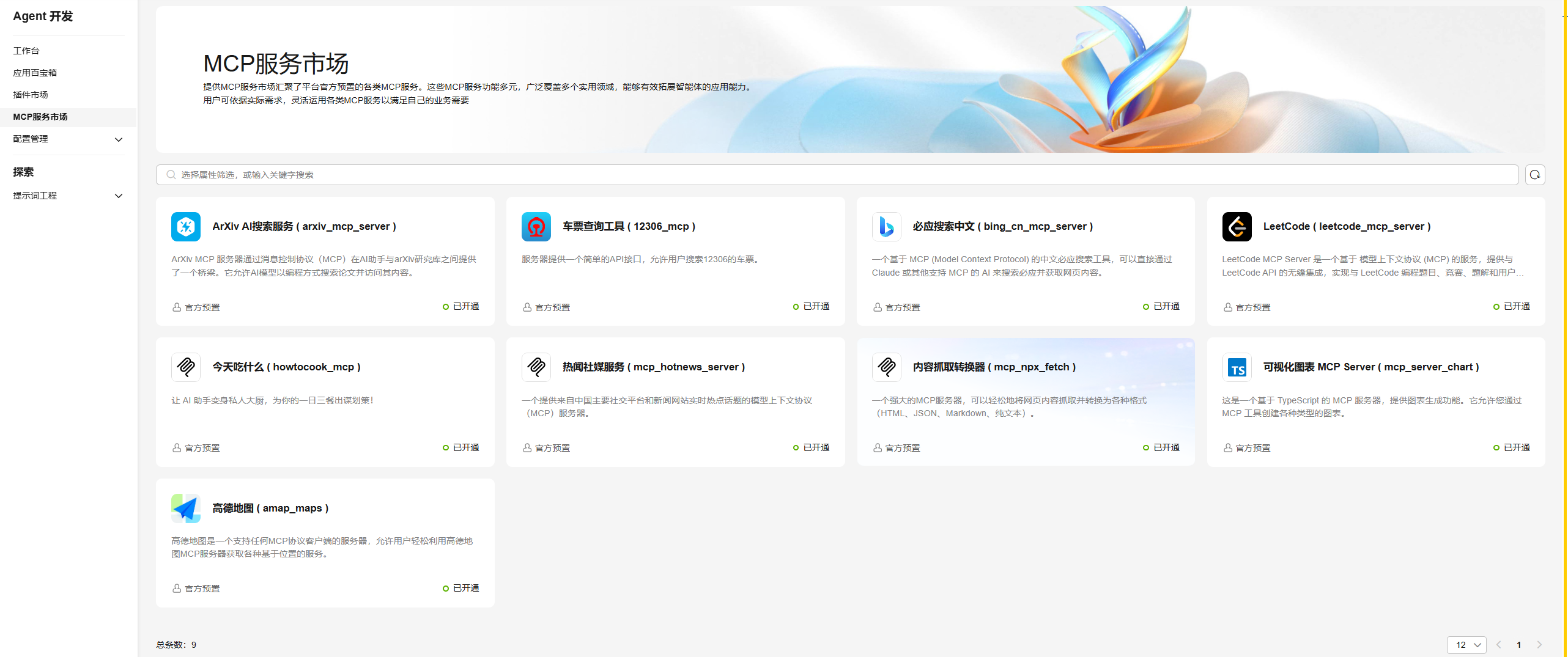This screenshot has height=657, width=1568.
Task: Click the LeetCode logo icon
Action: click(1237, 227)
